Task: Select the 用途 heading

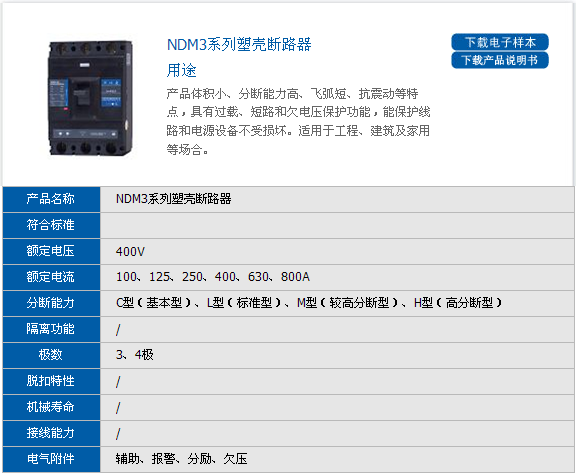Action: click(x=181, y=70)
